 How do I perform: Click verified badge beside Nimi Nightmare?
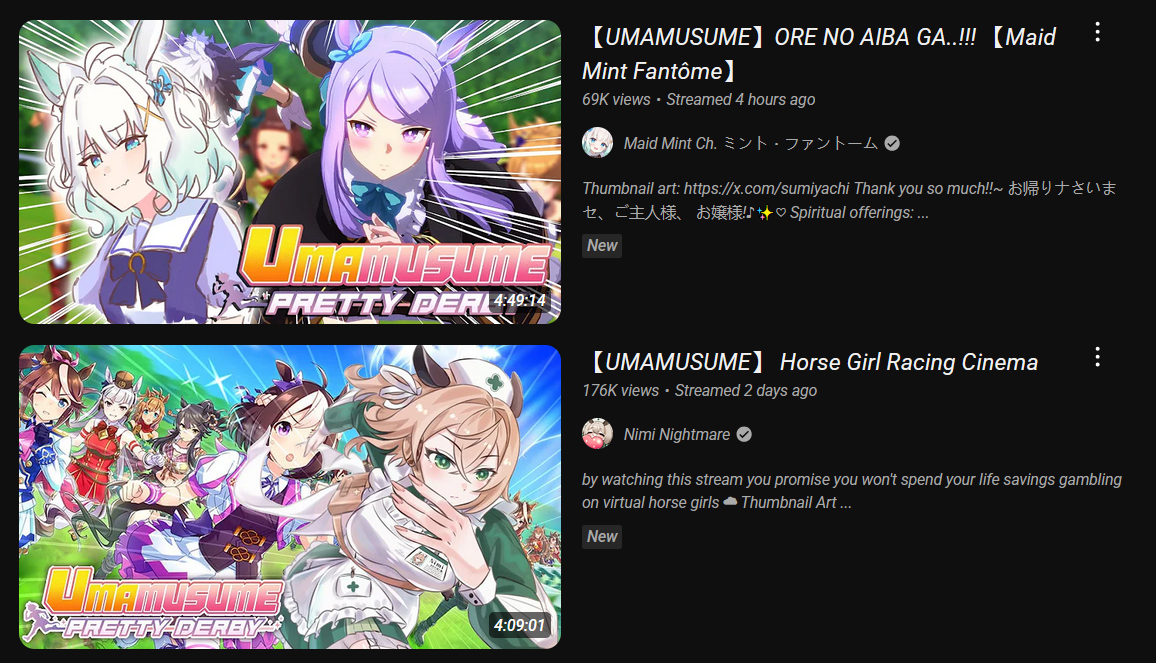(x=745, y=434)
